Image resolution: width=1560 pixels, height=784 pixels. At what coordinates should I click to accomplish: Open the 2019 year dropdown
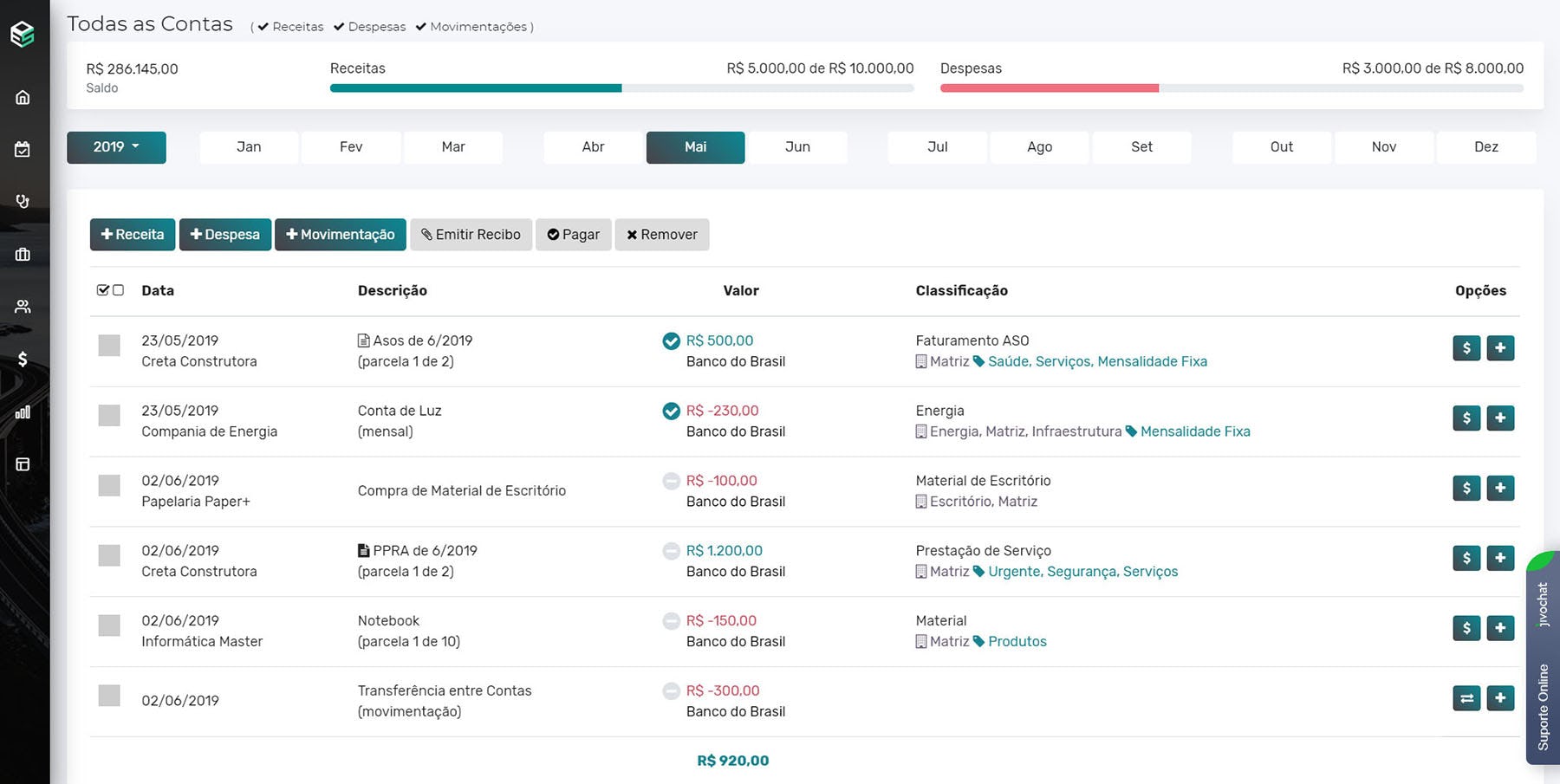[116, 146]
